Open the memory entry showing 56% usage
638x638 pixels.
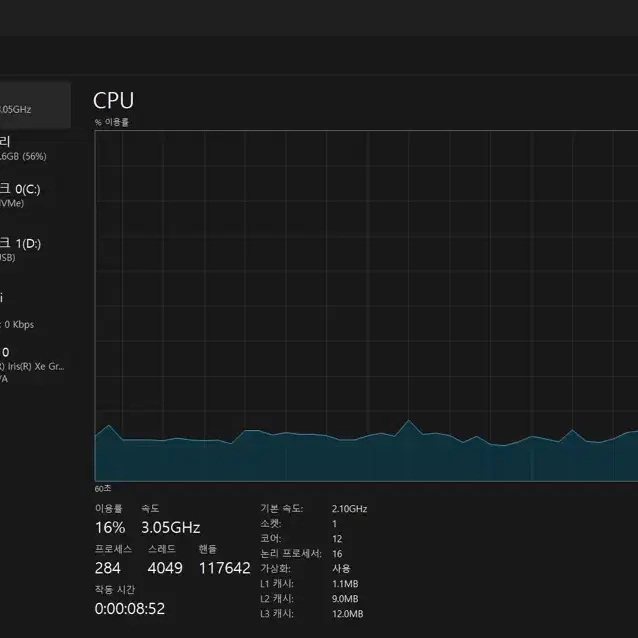pyautogui.click(x=35, y=149)
